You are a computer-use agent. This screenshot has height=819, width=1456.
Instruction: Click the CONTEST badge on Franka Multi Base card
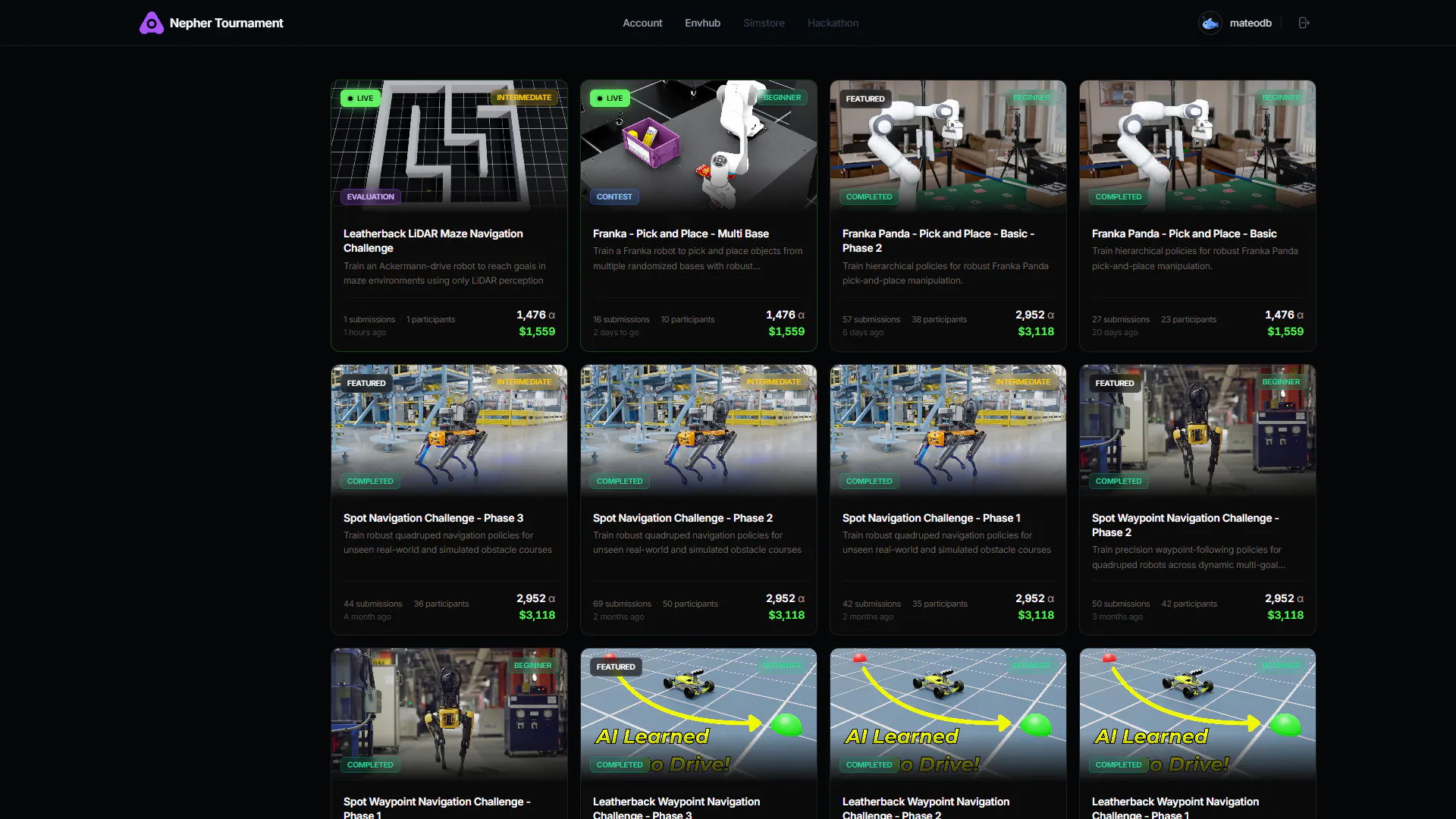[x=614, y=196]
